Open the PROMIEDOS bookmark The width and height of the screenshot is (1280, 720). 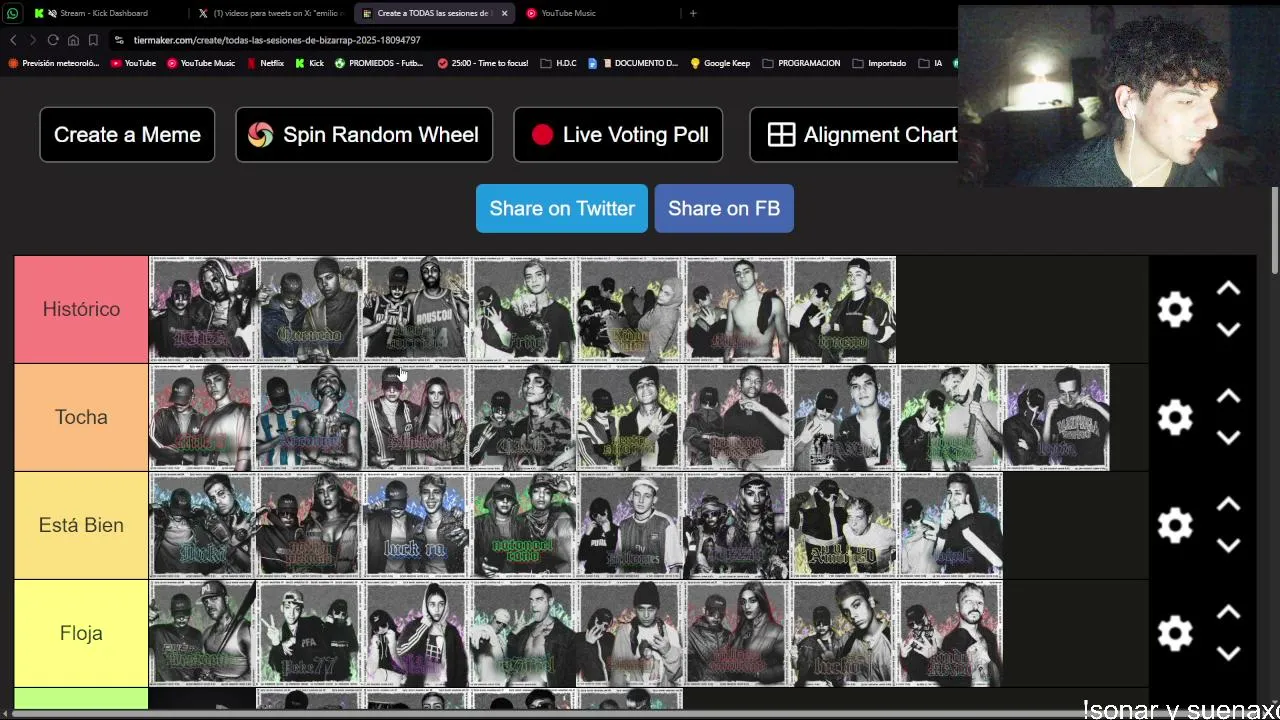point(379,63)
